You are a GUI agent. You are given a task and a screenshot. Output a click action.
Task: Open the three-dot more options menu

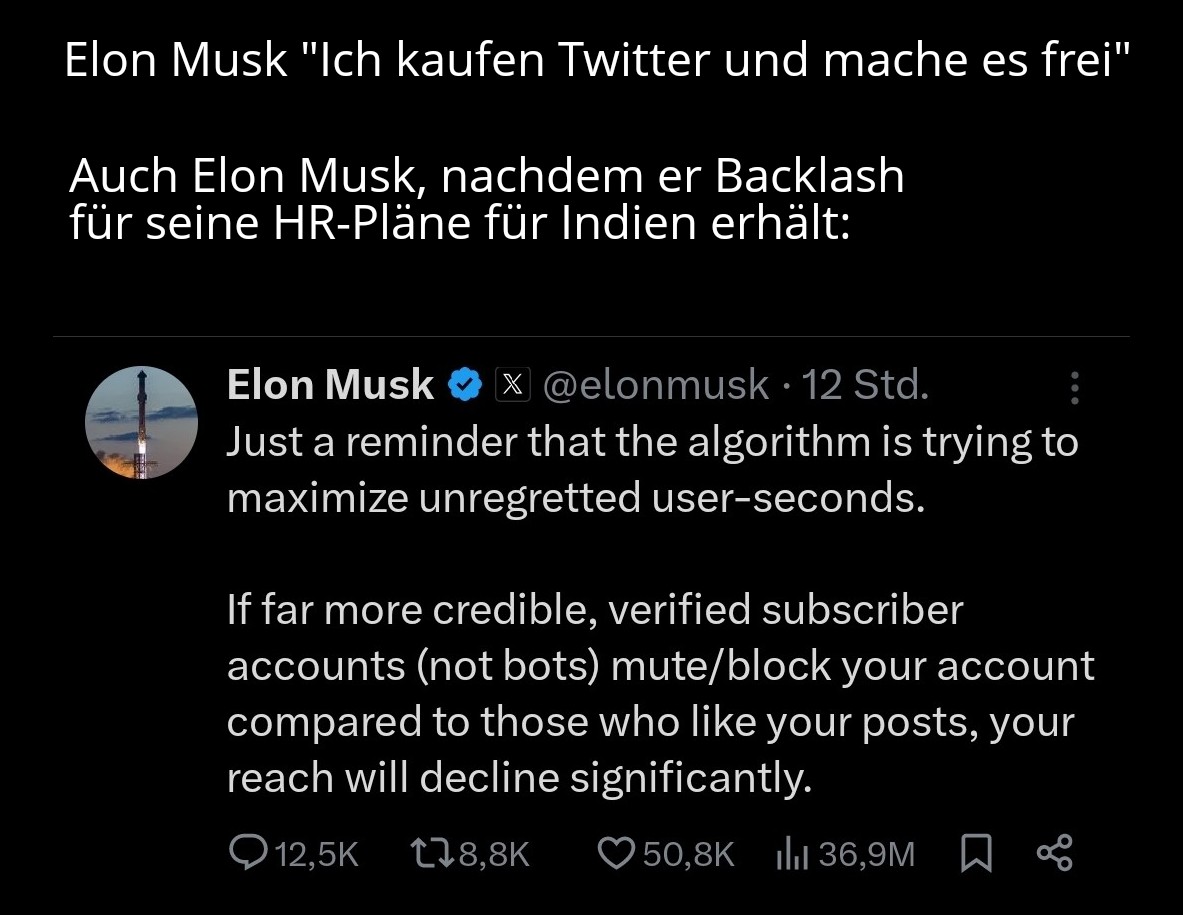pos(1075,387)
